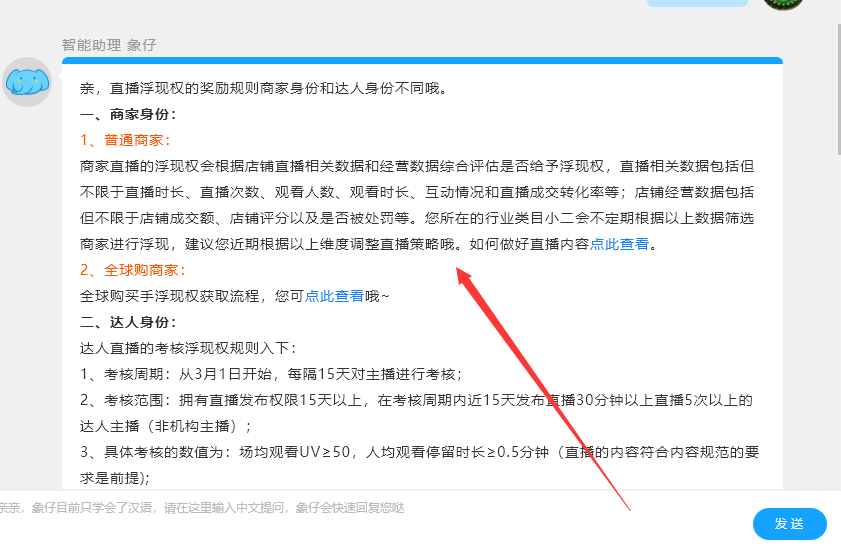Click the 发送 button

pos(790,524)
